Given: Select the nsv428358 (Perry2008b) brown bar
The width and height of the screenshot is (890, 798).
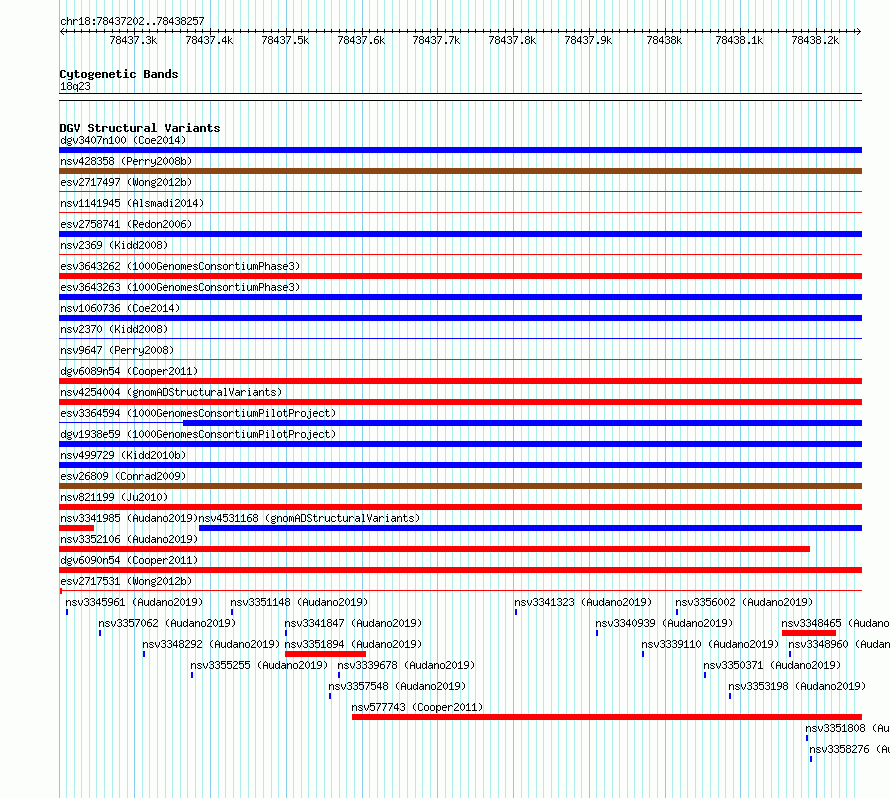Looking at the screenshot, I should 460,171.
